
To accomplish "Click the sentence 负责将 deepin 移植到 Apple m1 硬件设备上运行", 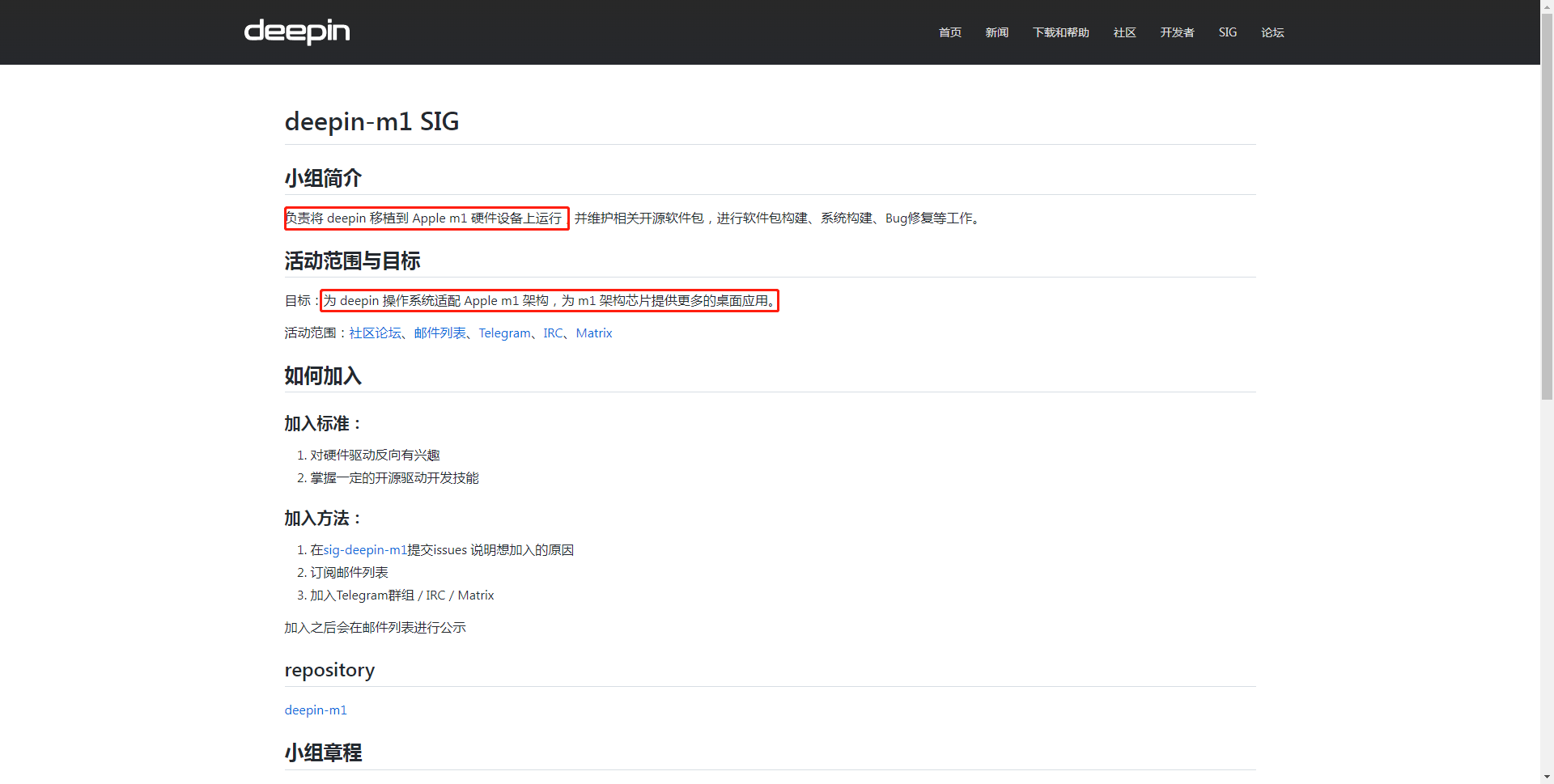I will (423, 218).
